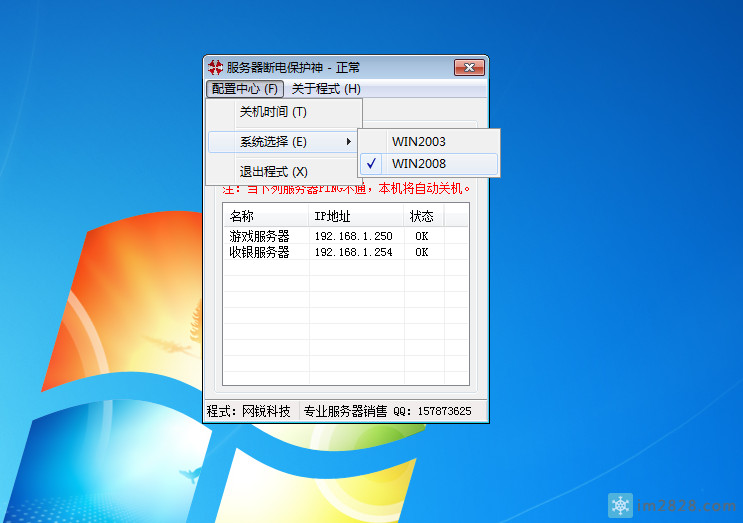Click the 状态 column header

point(422,216)
